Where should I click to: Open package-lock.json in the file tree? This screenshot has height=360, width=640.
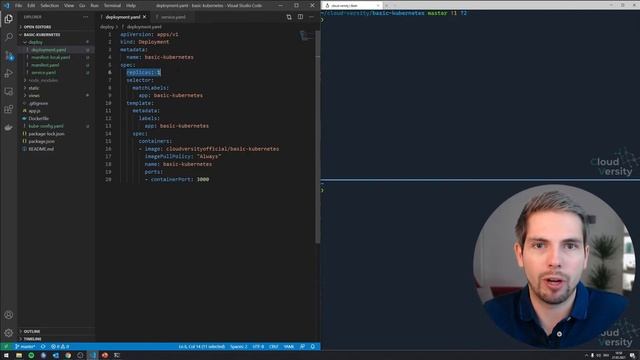point(47,134)
